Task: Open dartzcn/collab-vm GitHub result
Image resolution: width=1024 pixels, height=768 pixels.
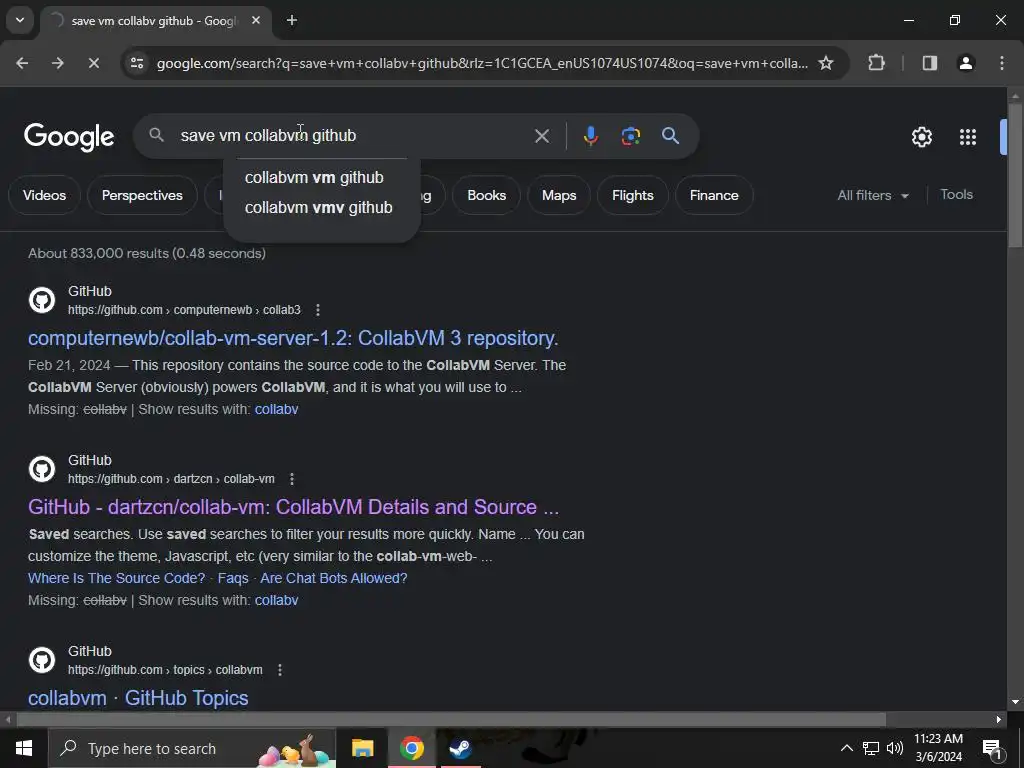Action: coord(293,507)
